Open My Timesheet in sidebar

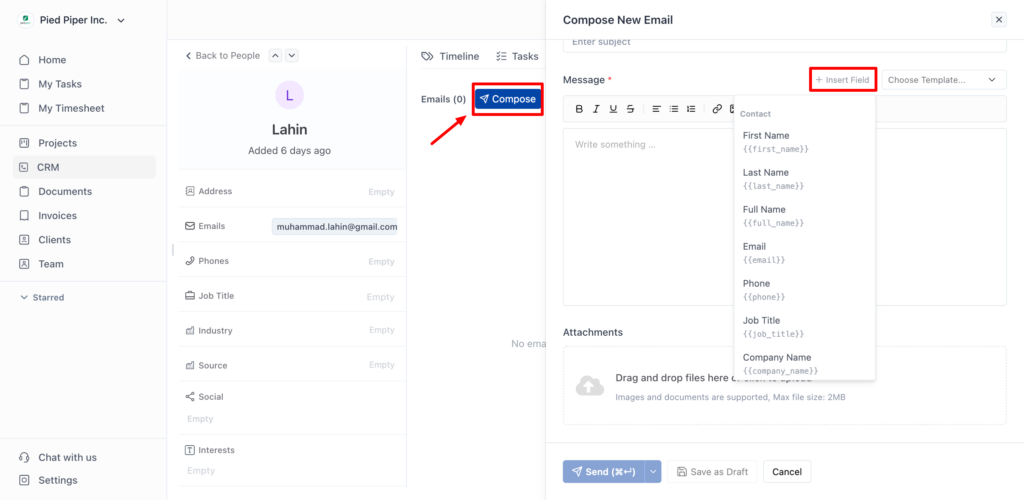tap(84, 108)
